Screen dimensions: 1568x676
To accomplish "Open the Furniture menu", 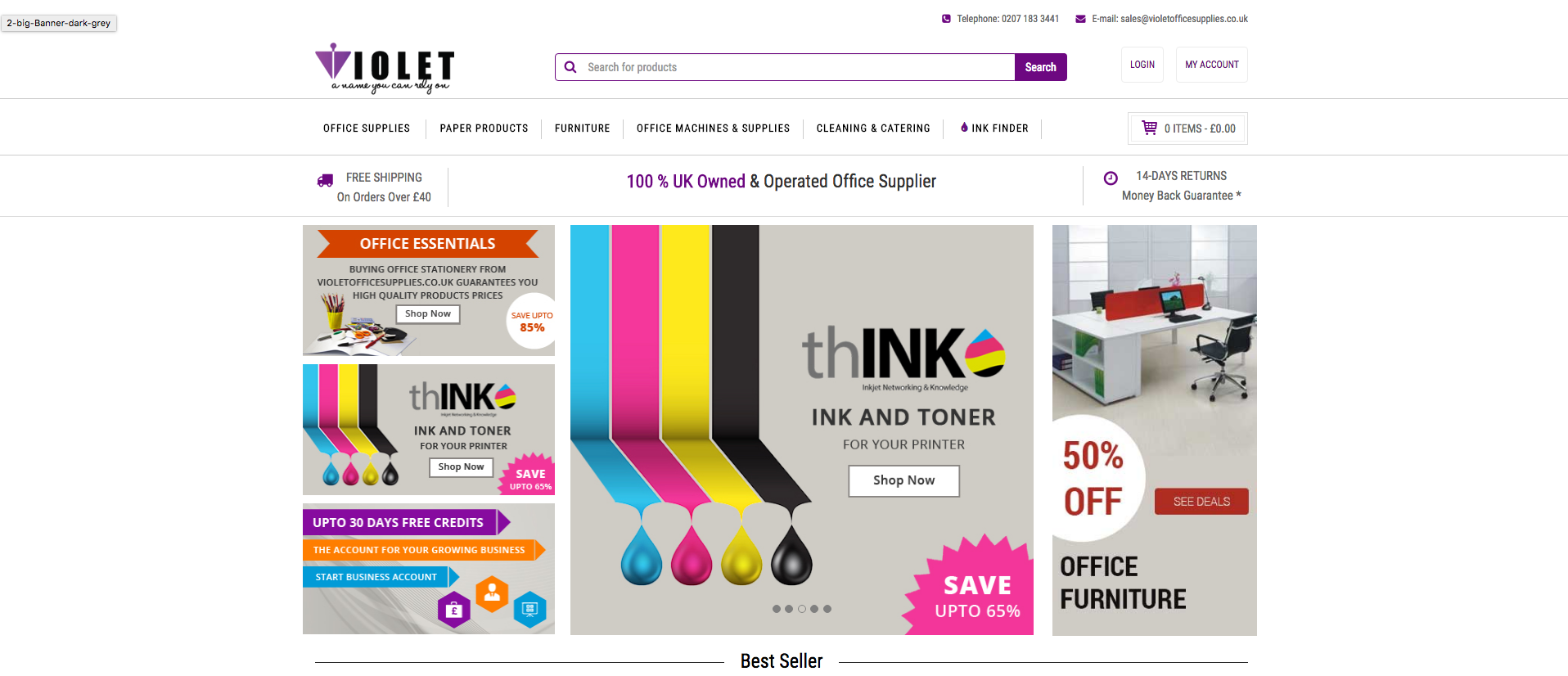I will point(583,128).
